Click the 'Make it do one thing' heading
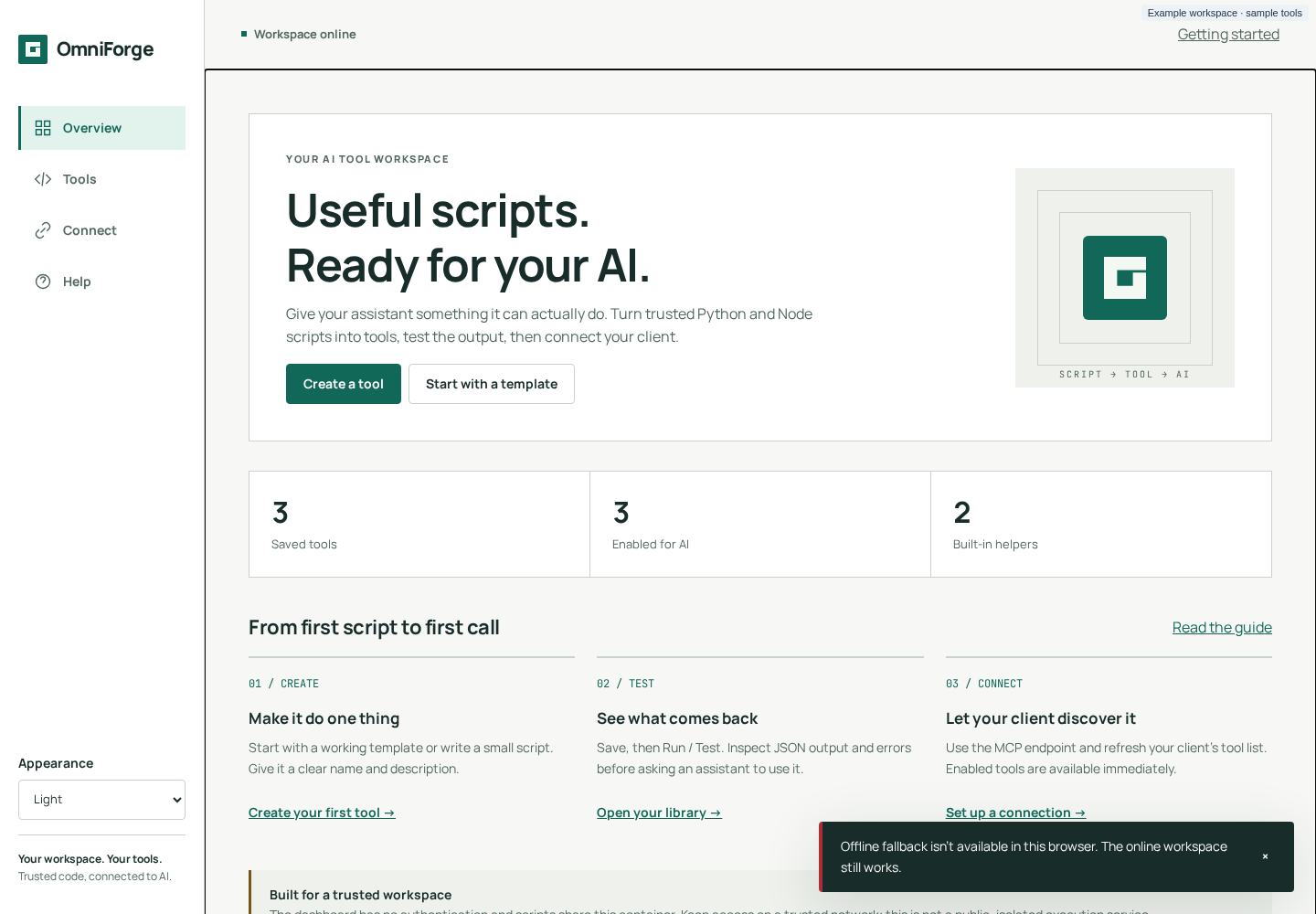 [324, 718]
